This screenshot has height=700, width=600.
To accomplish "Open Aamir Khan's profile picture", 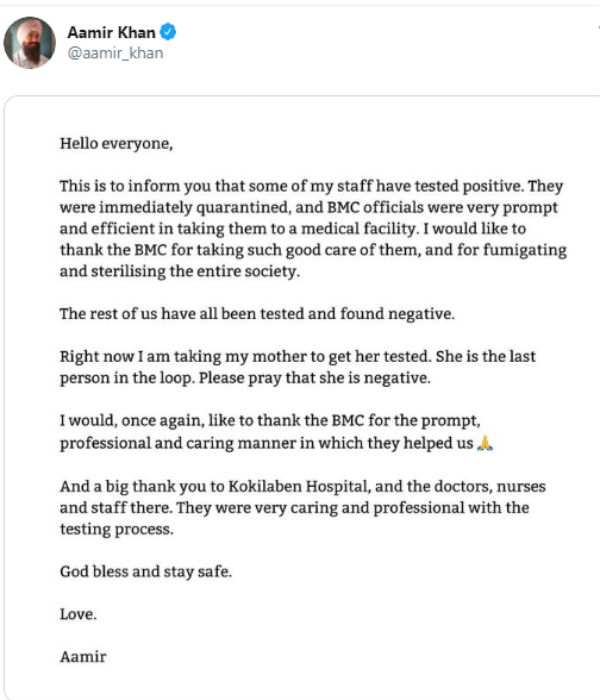I will [29, 43].
